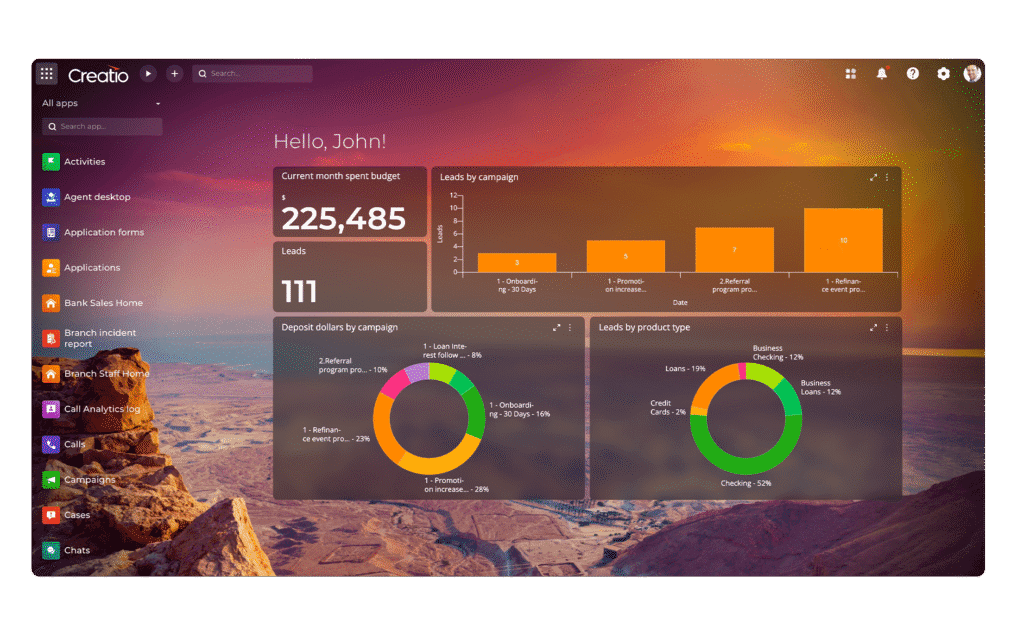1024x632 pixels.
Task: Open the settings gear icon
Action: (x=943, y=74)
